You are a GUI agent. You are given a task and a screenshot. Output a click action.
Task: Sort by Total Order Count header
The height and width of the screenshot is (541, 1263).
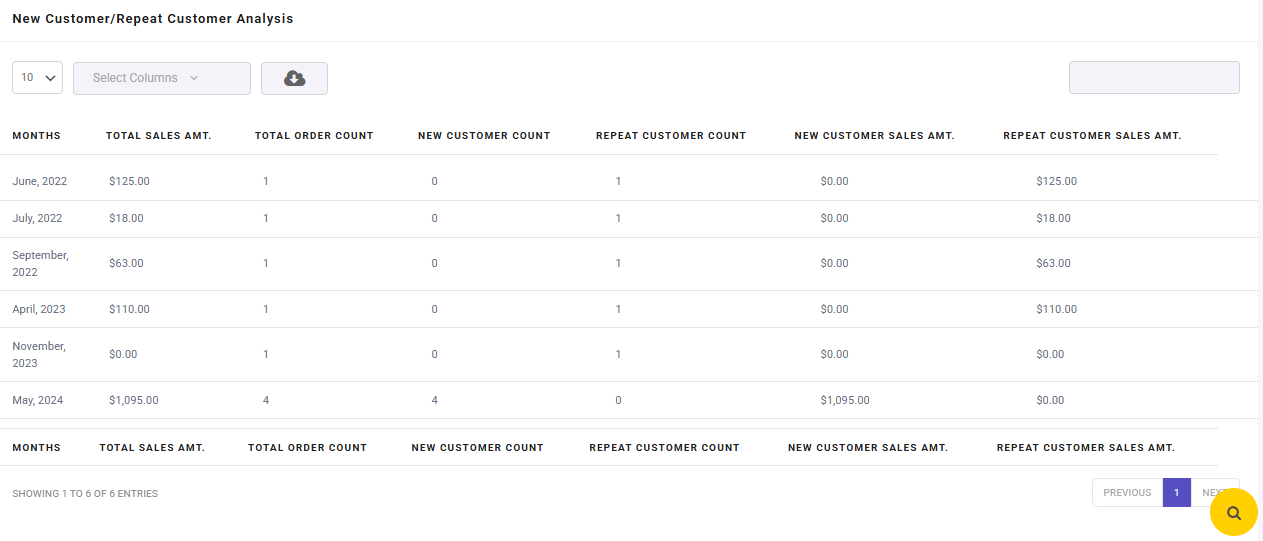click(314, 136)
